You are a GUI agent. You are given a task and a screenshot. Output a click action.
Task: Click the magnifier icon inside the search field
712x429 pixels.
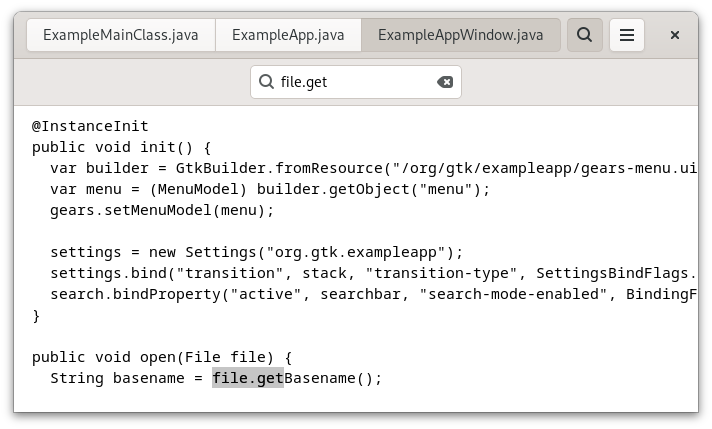[x=266, y=82]
